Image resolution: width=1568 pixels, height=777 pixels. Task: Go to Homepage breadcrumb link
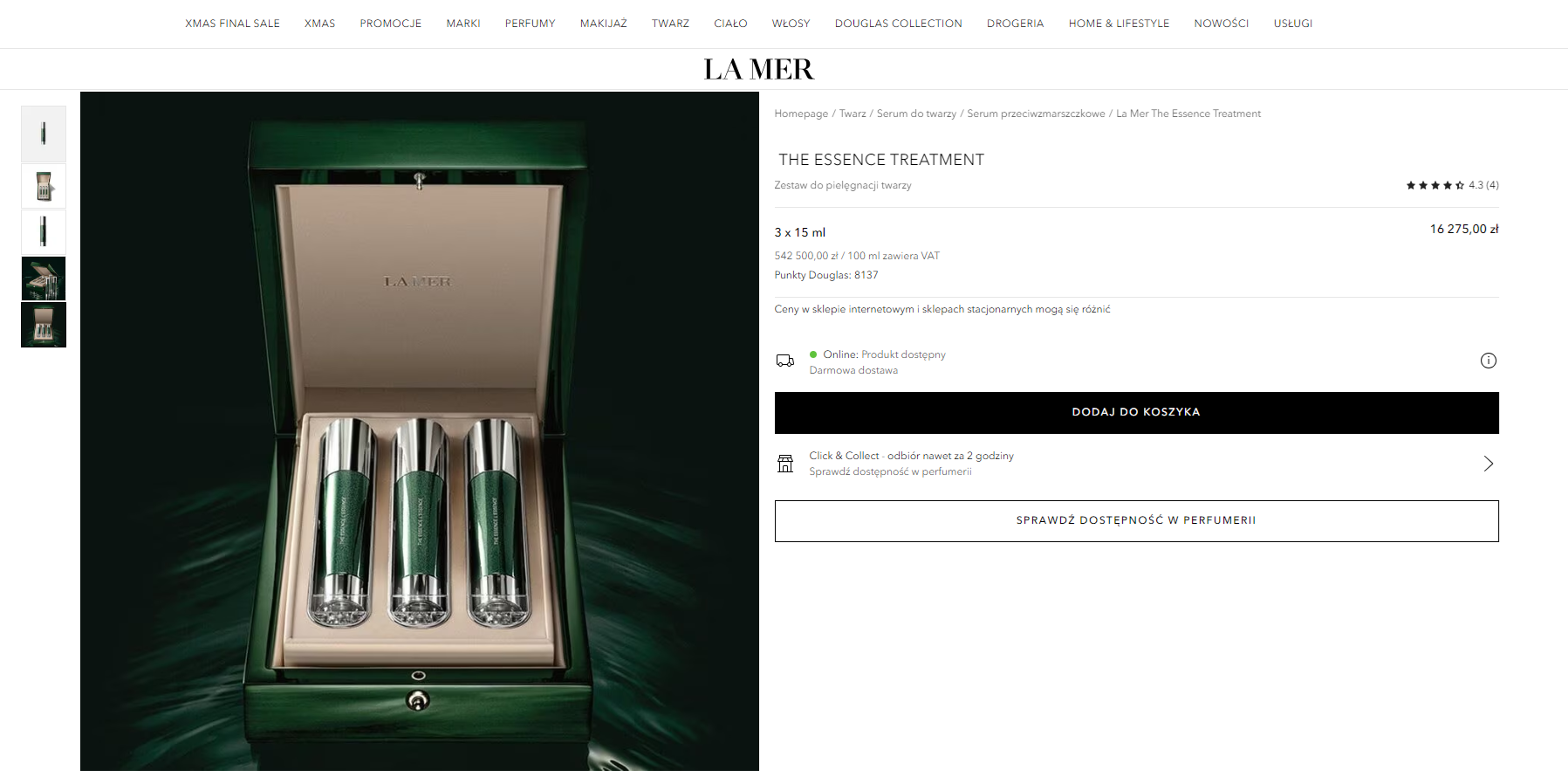801,113
